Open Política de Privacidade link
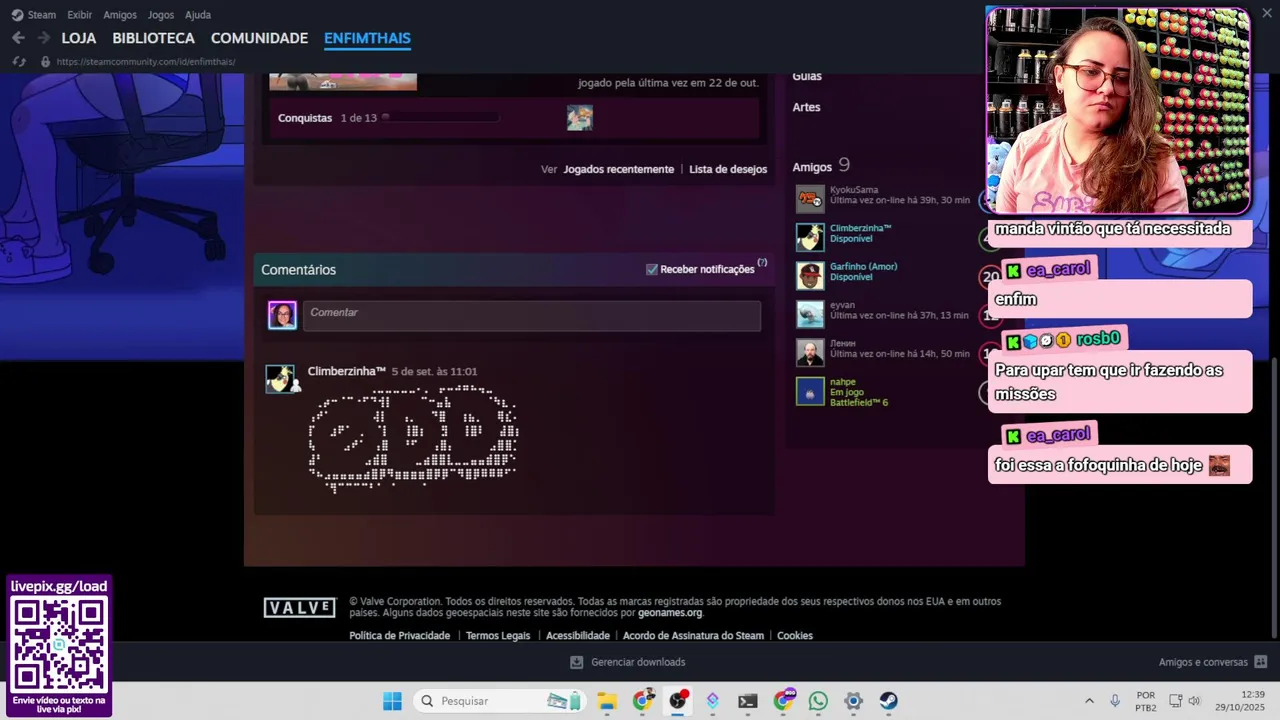The image size is (1280, 720). (x=400, y=636)
